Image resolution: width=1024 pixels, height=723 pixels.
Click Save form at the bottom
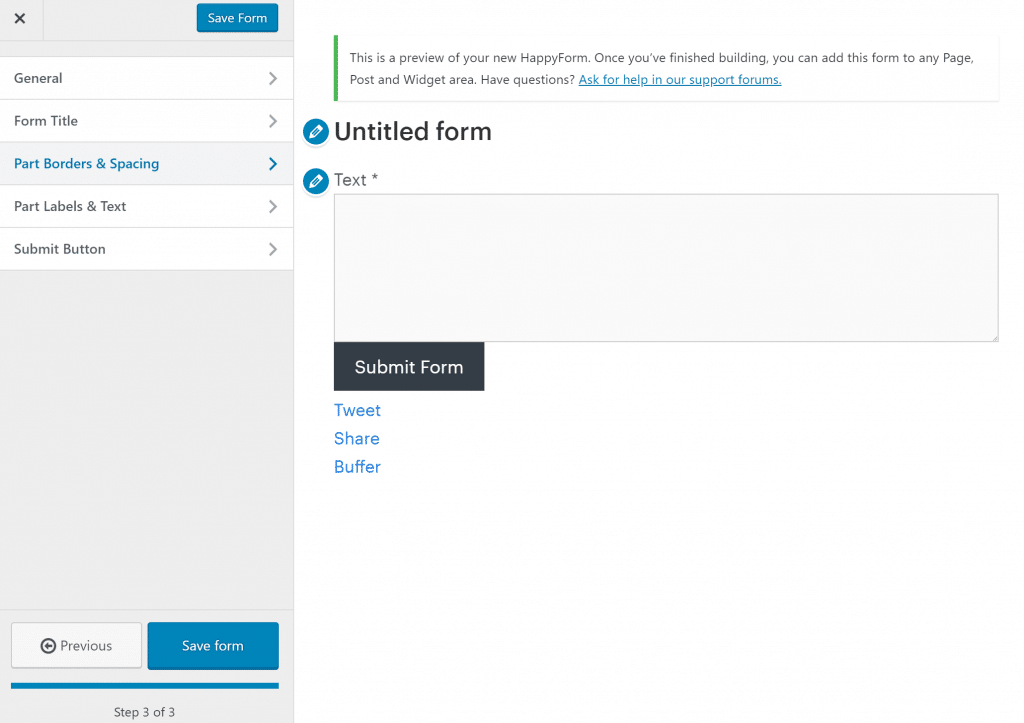coord(212,645)
